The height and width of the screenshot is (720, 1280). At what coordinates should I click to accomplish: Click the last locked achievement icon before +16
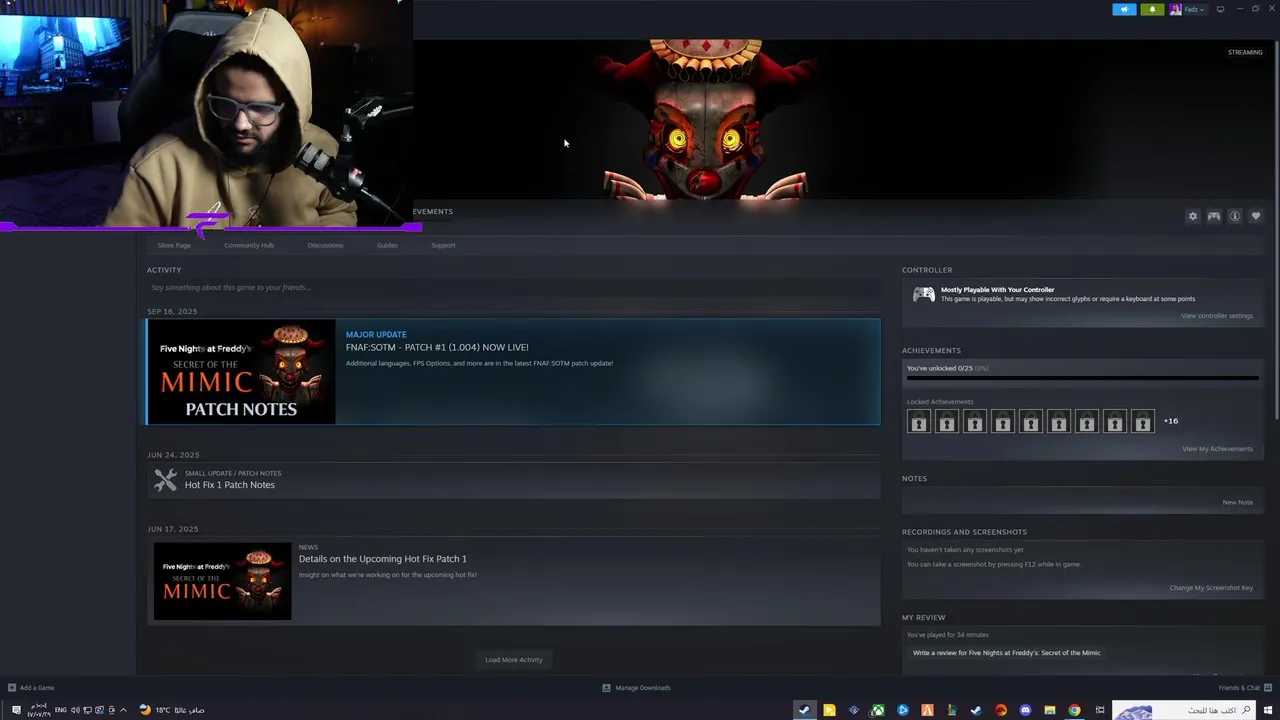click(x=1142, y=422)
